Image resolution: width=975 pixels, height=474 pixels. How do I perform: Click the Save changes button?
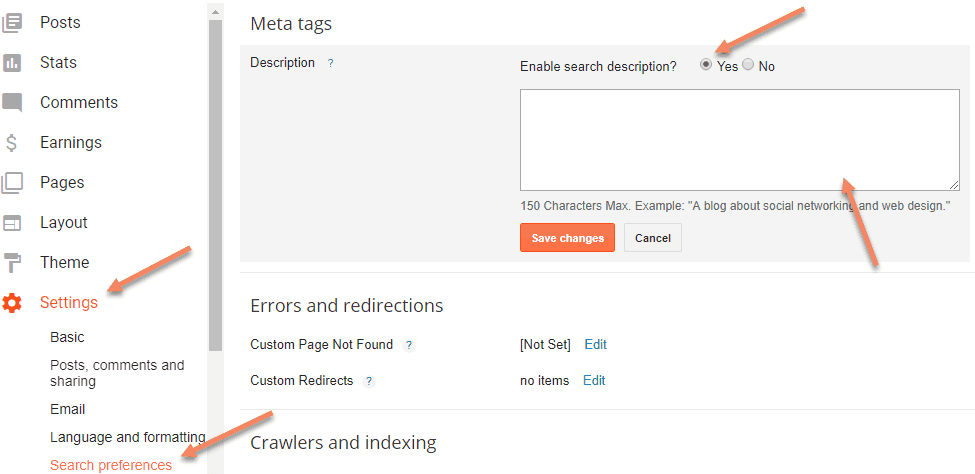coord(567,238)
